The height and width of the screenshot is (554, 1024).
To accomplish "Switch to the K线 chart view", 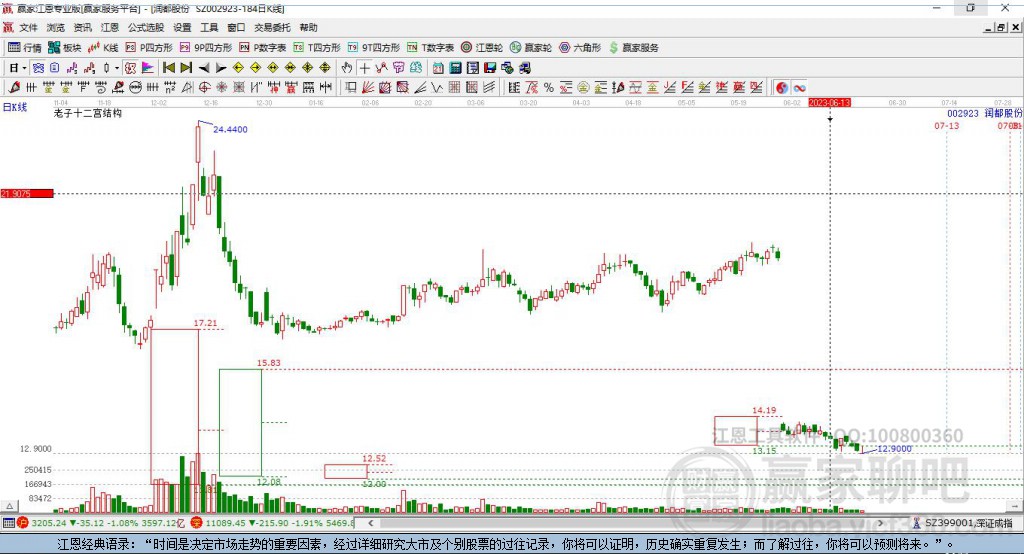I will click(103, 48).
